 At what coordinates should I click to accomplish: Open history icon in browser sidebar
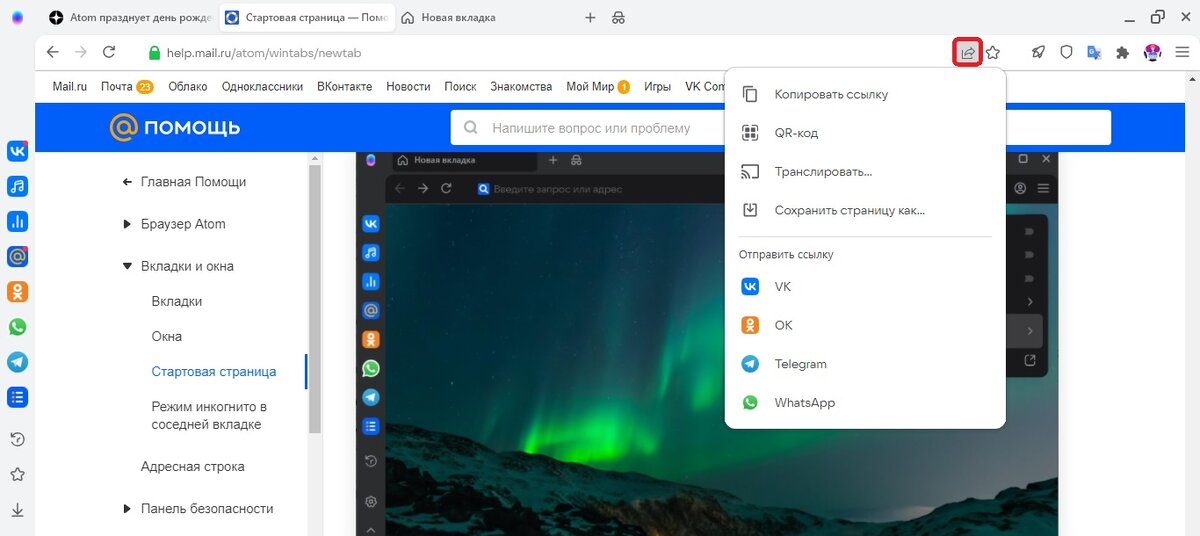tap(17, 439)
